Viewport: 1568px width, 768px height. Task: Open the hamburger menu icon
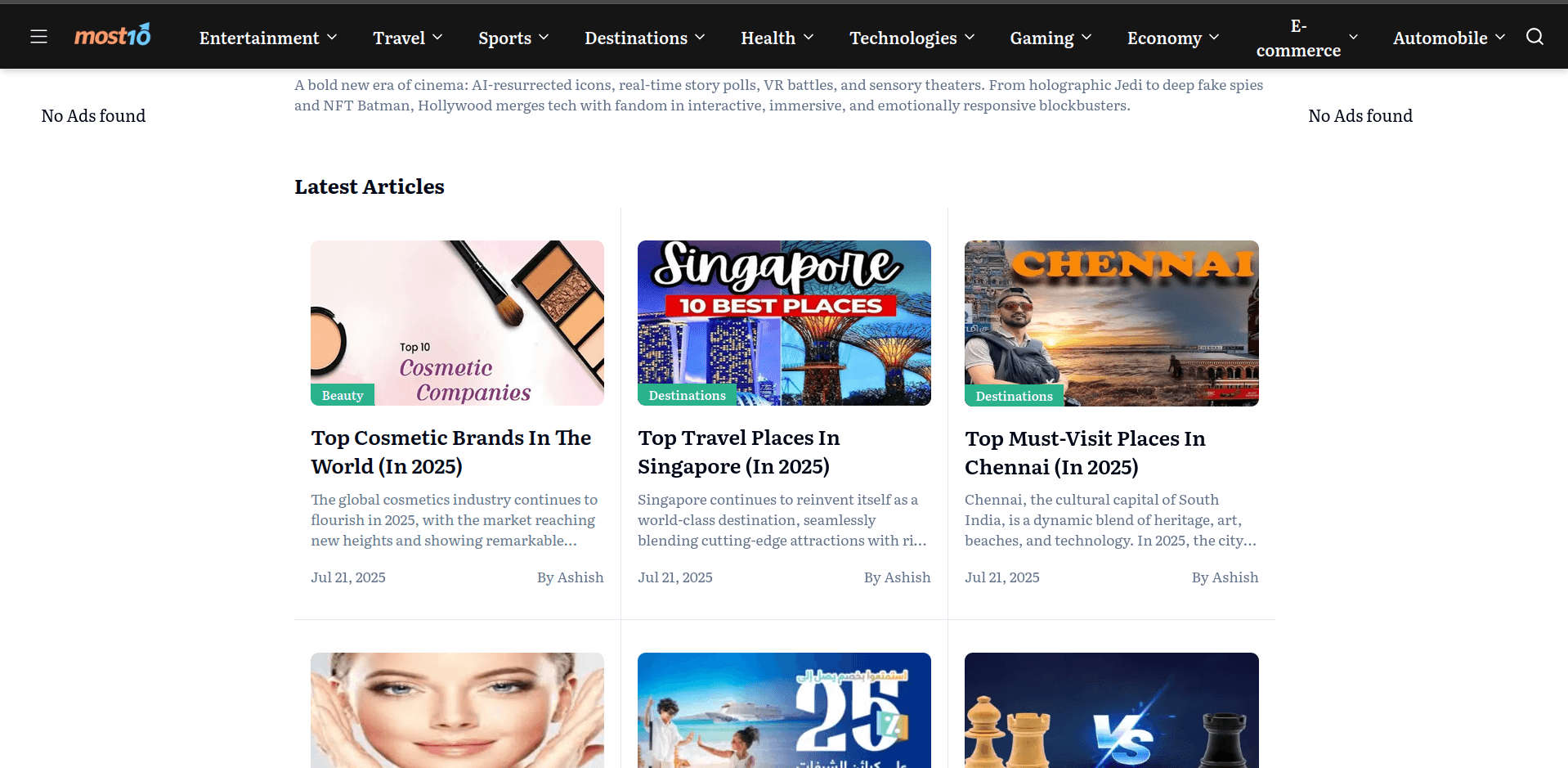pos(38,37)
